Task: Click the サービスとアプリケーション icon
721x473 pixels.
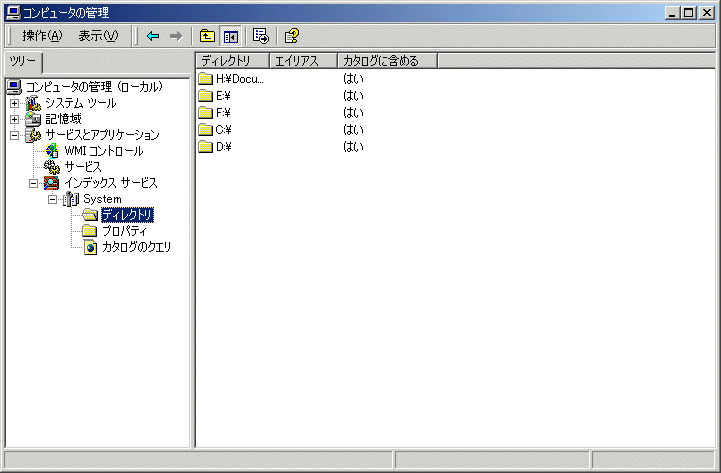Action: click(x=33, y=135)
